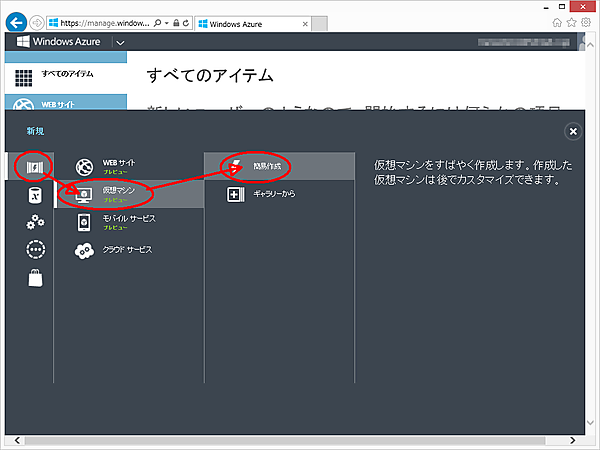The image size is (600, 450).
Task: Click the browser forward button
Action: tap(37, 23)
